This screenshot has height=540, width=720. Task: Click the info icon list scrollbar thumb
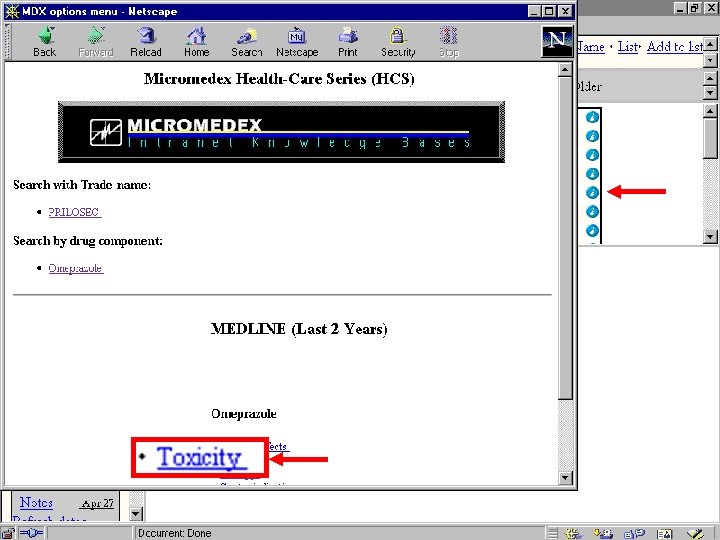point(710,138)
